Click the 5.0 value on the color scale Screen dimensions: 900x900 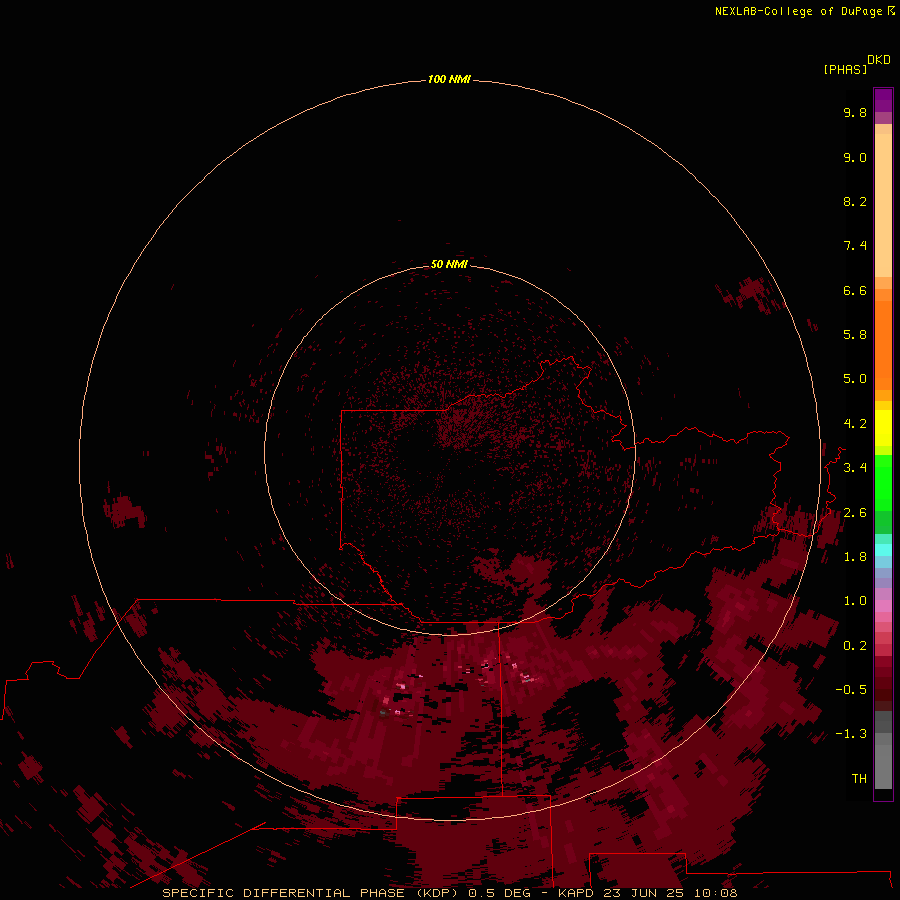[855, 379]
